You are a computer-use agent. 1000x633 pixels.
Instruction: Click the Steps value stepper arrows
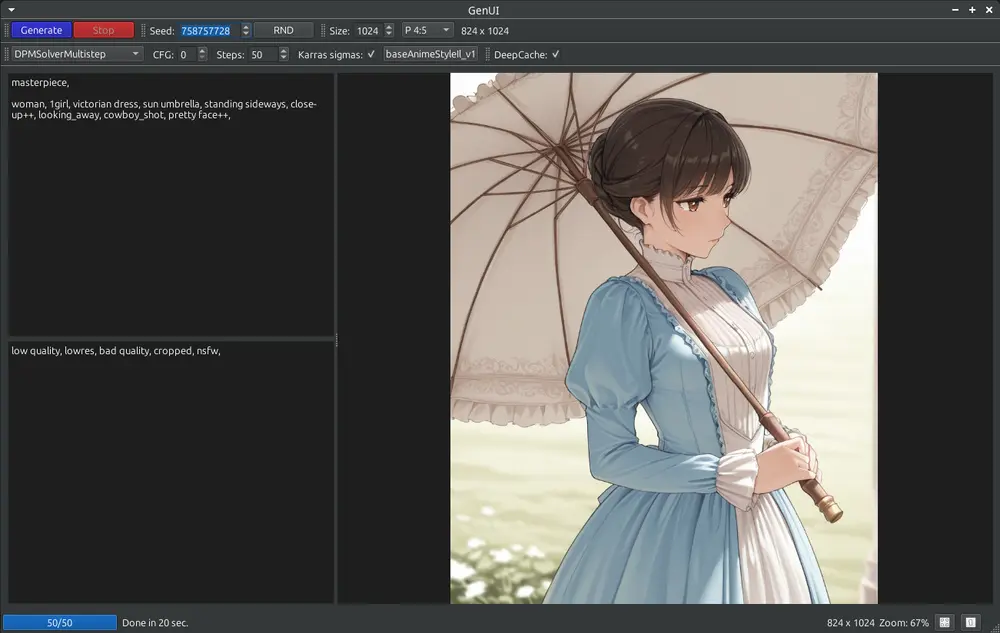pos(284,54)
